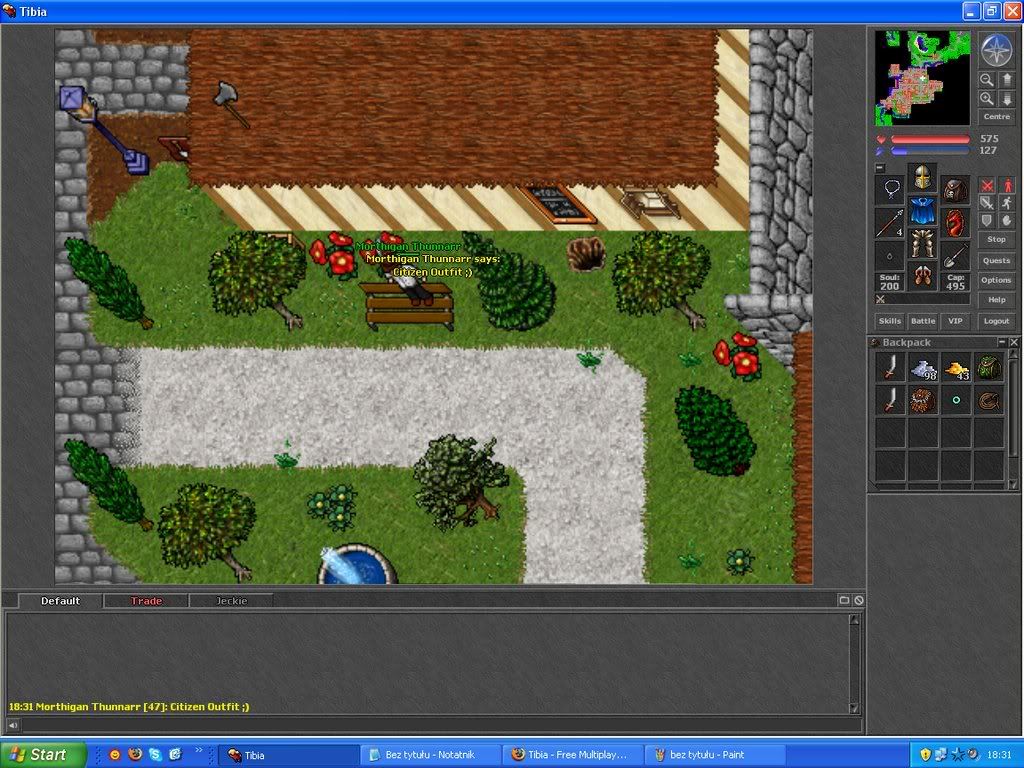Select the boots equipment slot
1024x768 pixels.
922,276
